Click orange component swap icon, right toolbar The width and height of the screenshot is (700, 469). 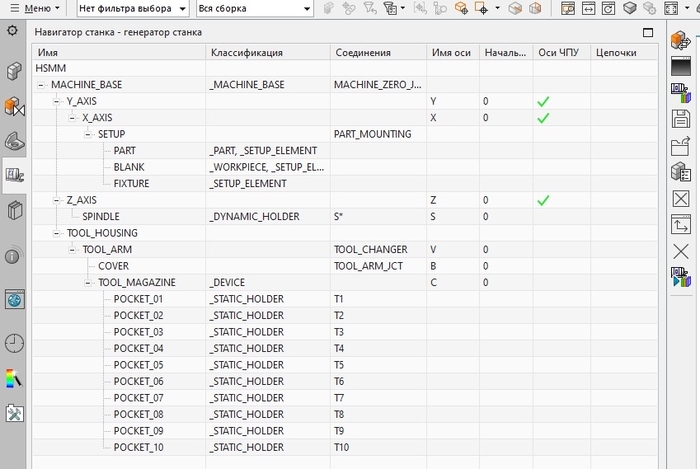[681, 40]
